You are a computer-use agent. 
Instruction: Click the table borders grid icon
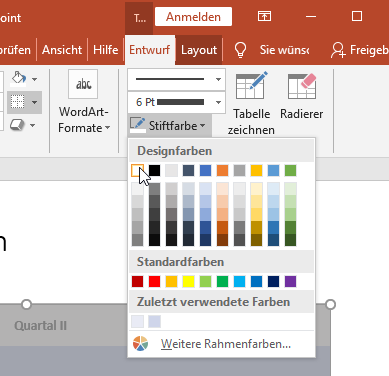click(x=18, y=102)
